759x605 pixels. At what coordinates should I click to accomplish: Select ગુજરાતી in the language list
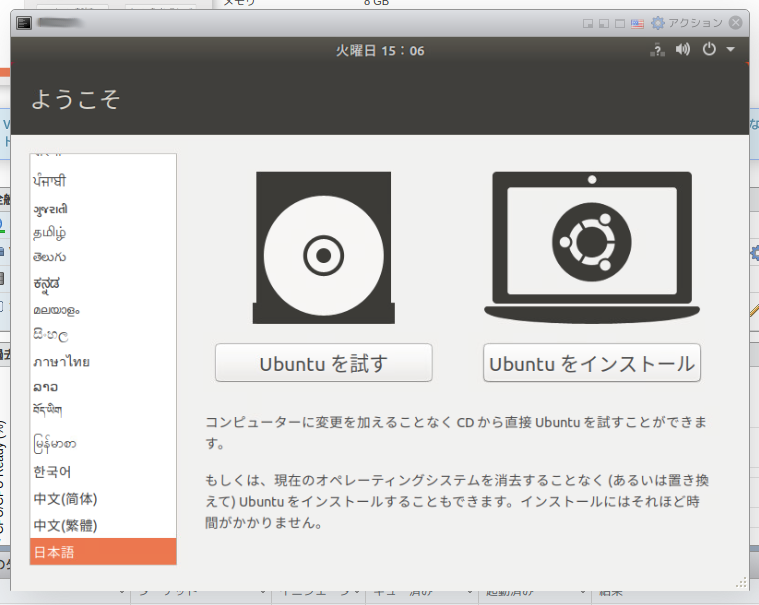[x=103, y=209]
